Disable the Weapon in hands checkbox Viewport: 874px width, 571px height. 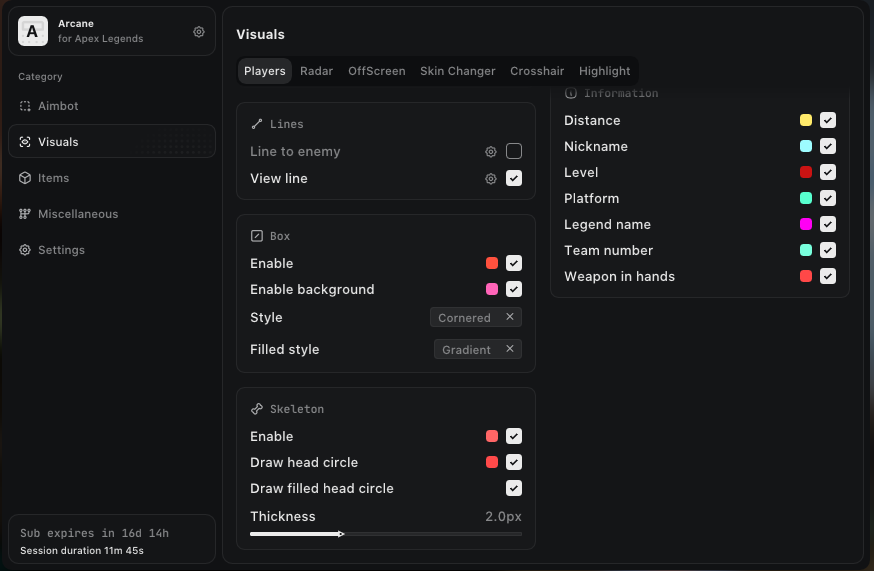pyautogui.click(x=828, y=277)
